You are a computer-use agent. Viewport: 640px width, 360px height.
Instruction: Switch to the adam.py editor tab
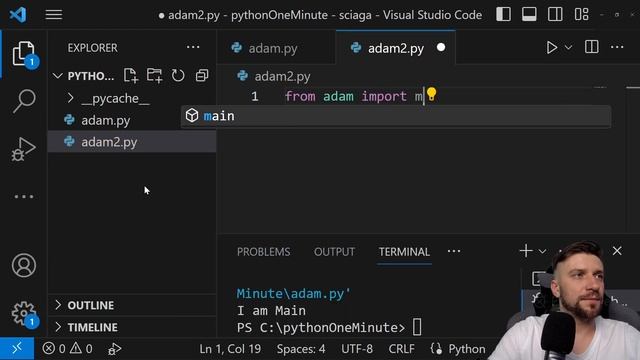(x=275, y=48)
